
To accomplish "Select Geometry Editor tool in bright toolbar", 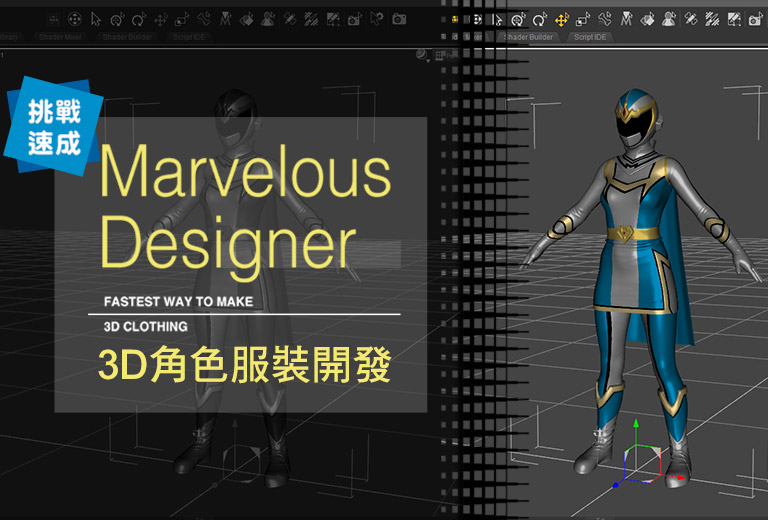I will coord(691,20).
